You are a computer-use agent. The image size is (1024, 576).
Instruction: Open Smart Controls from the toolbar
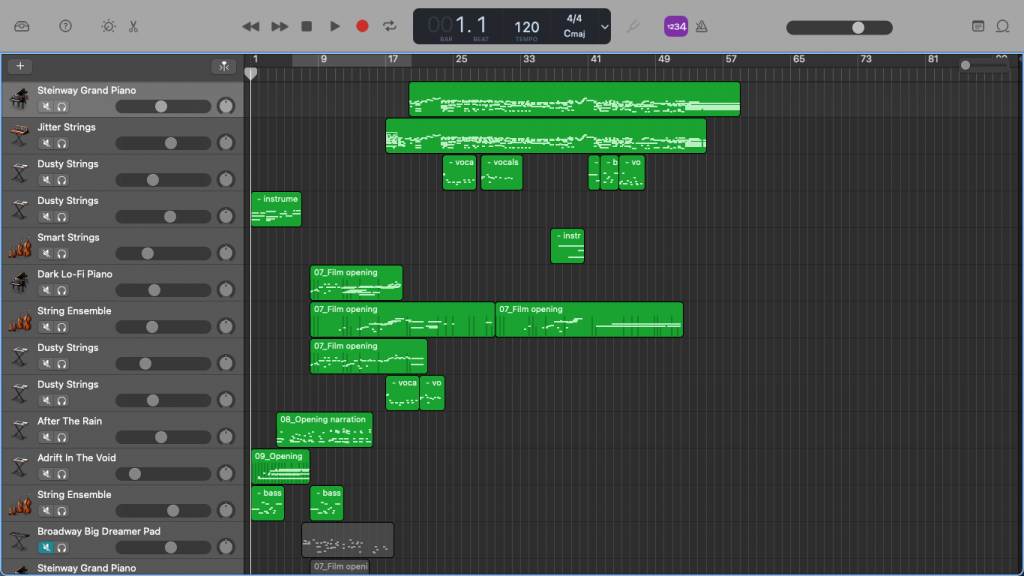click(108, 26)
